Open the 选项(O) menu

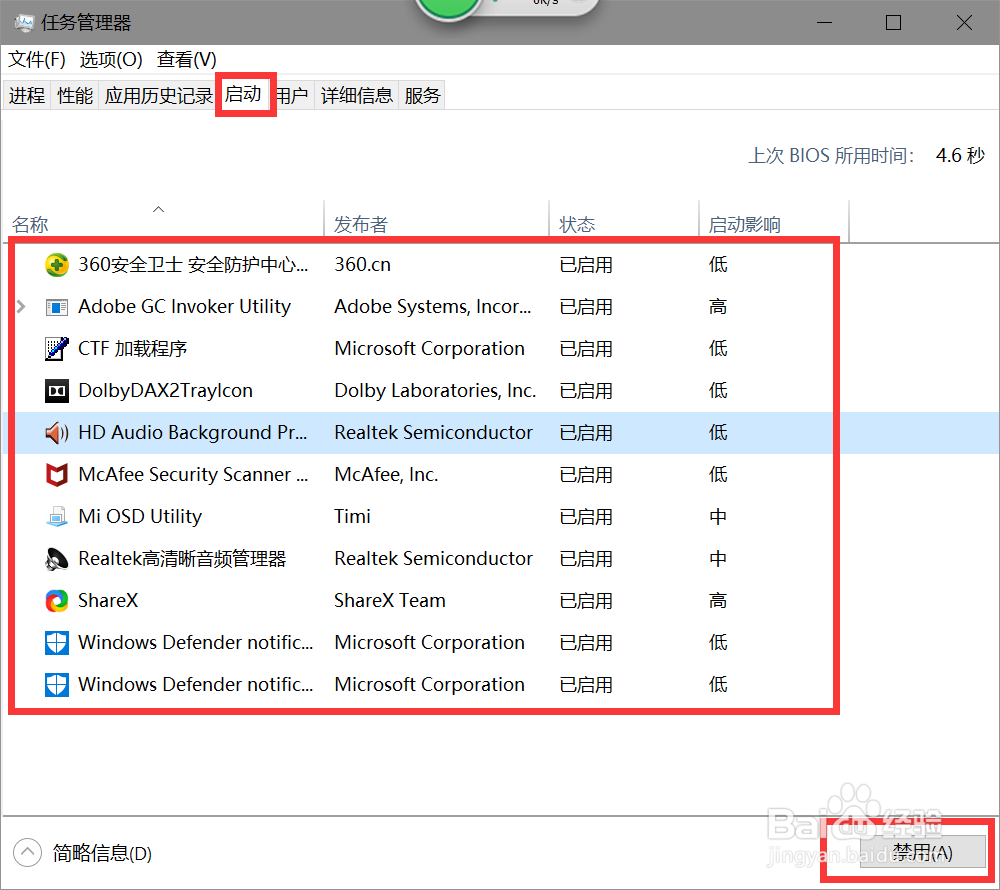(x=110, y=59)
